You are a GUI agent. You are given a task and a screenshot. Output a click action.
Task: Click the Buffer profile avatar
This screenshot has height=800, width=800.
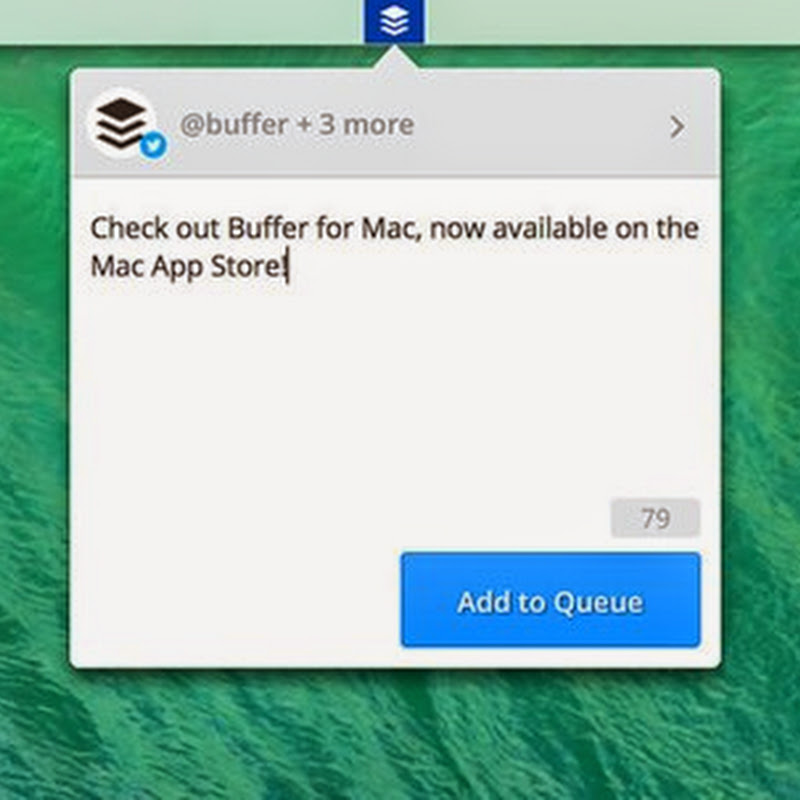click(121, 124)
